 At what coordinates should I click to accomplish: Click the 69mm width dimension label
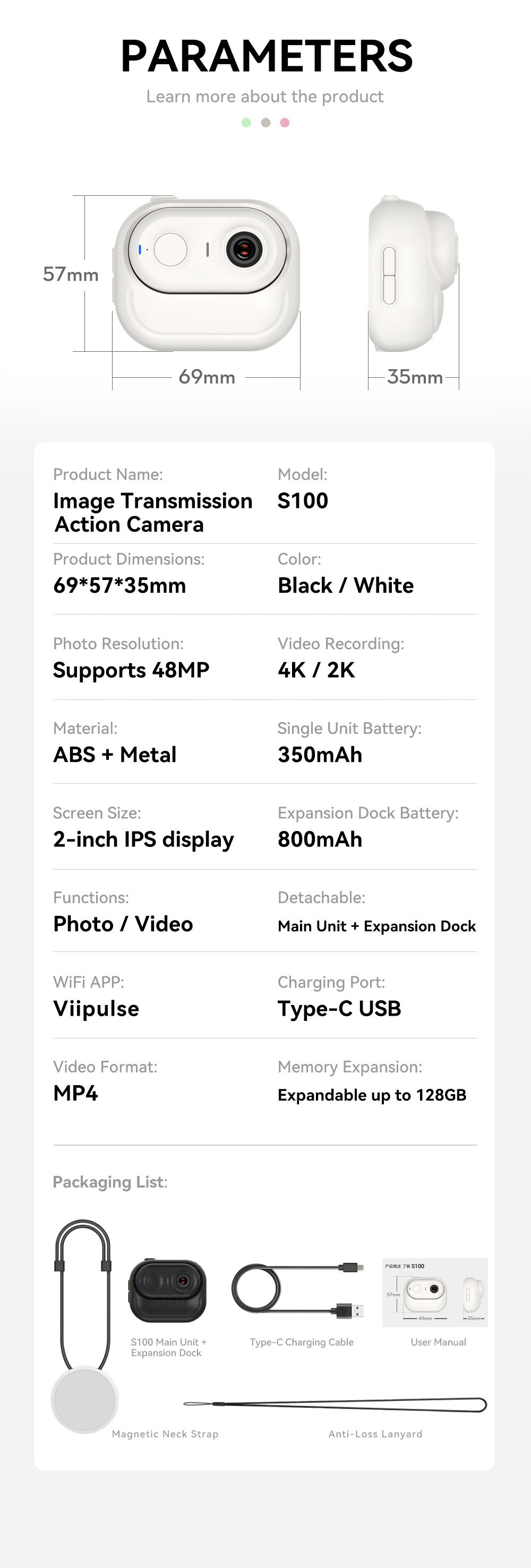pyautogui.click(x=207, y=377)
